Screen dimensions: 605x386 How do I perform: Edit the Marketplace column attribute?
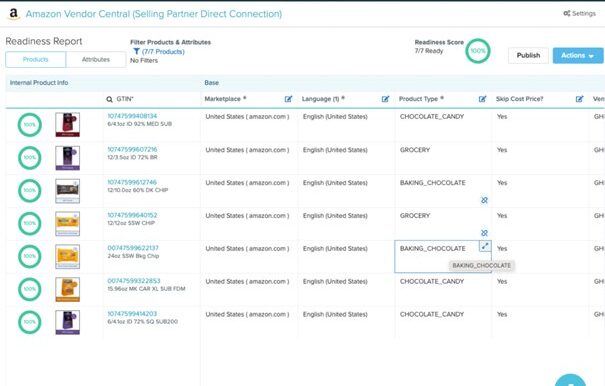(x=288, y=99)
